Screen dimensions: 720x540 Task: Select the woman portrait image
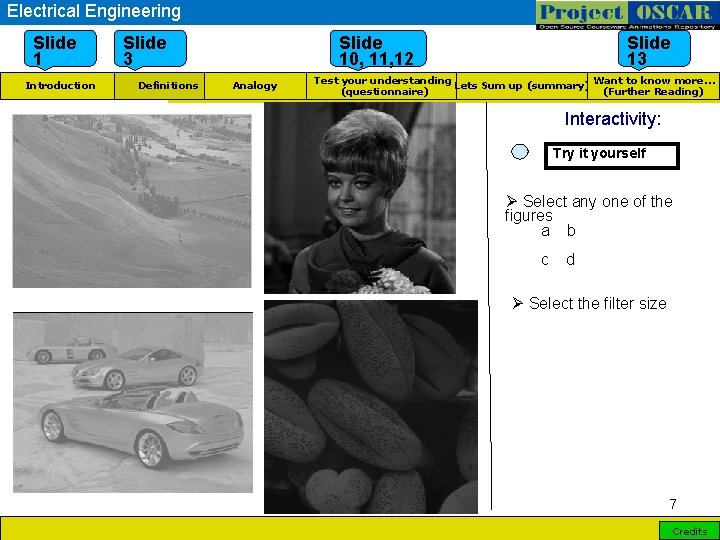coord(360,198)
